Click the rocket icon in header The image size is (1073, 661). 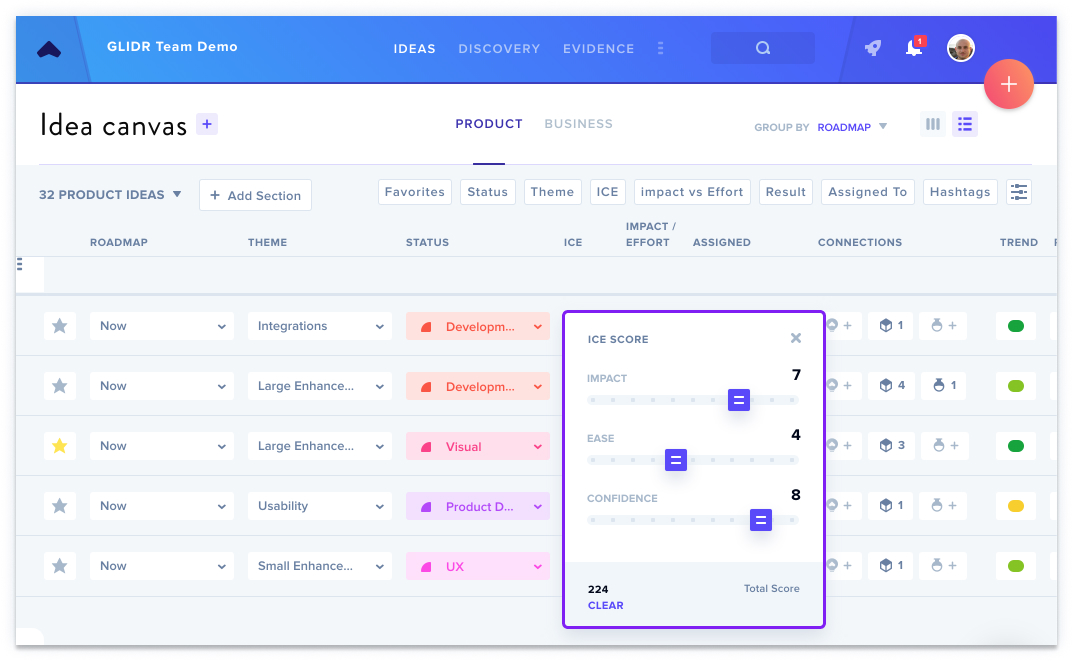872,48
